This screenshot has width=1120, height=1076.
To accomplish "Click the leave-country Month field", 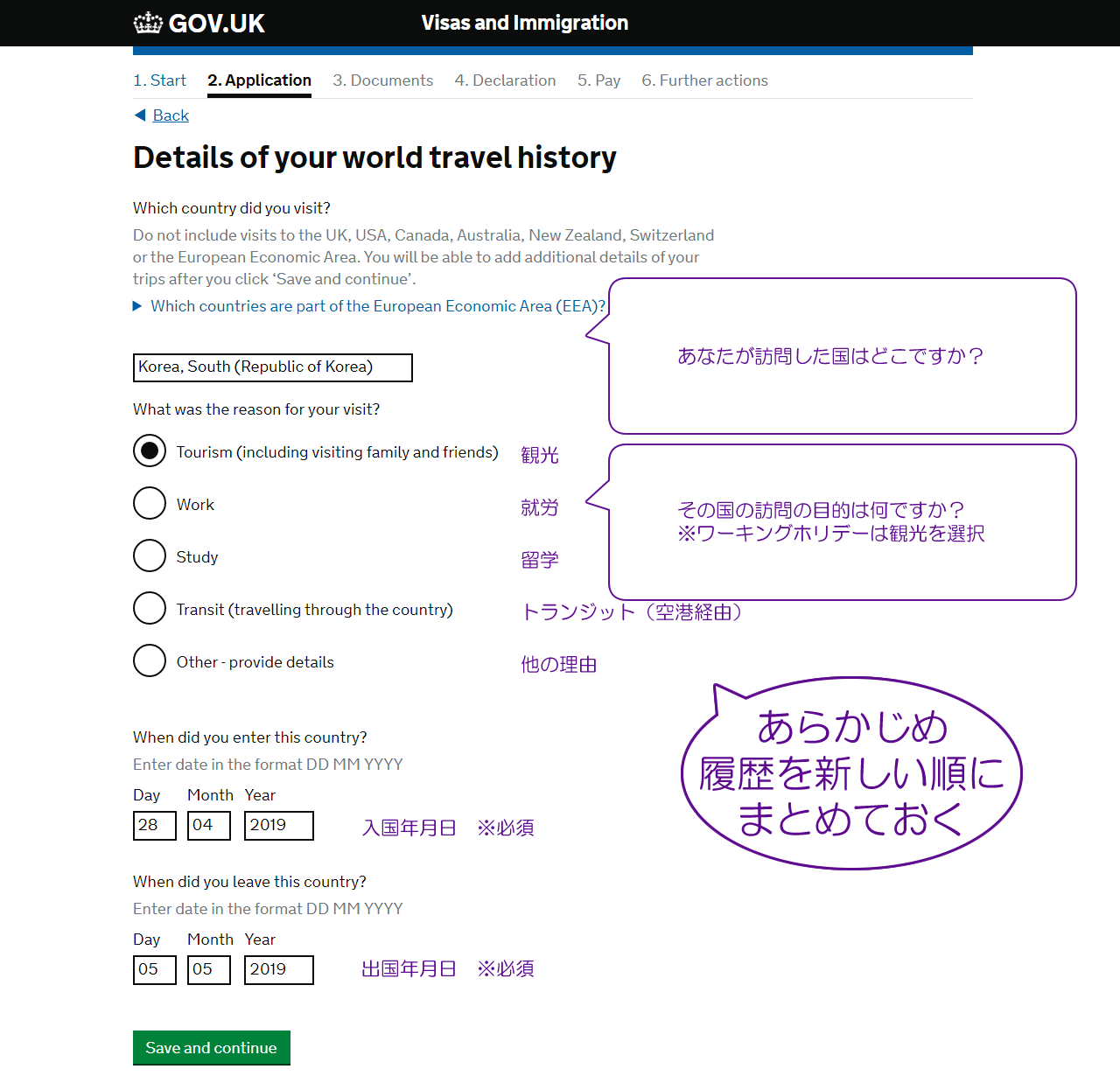I will pos(209,970).
